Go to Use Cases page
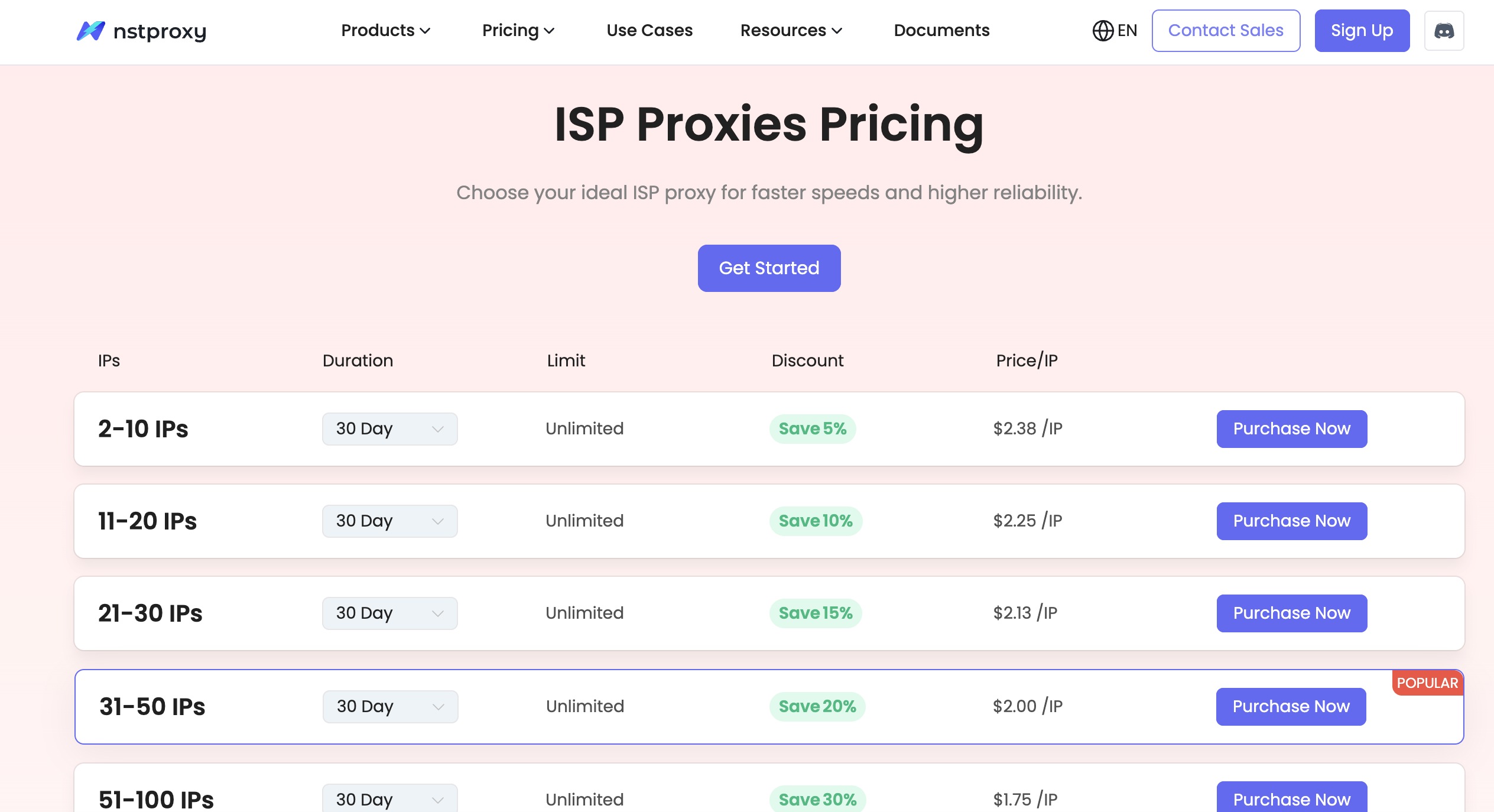The image size is (1494, 812). [649, 31]
